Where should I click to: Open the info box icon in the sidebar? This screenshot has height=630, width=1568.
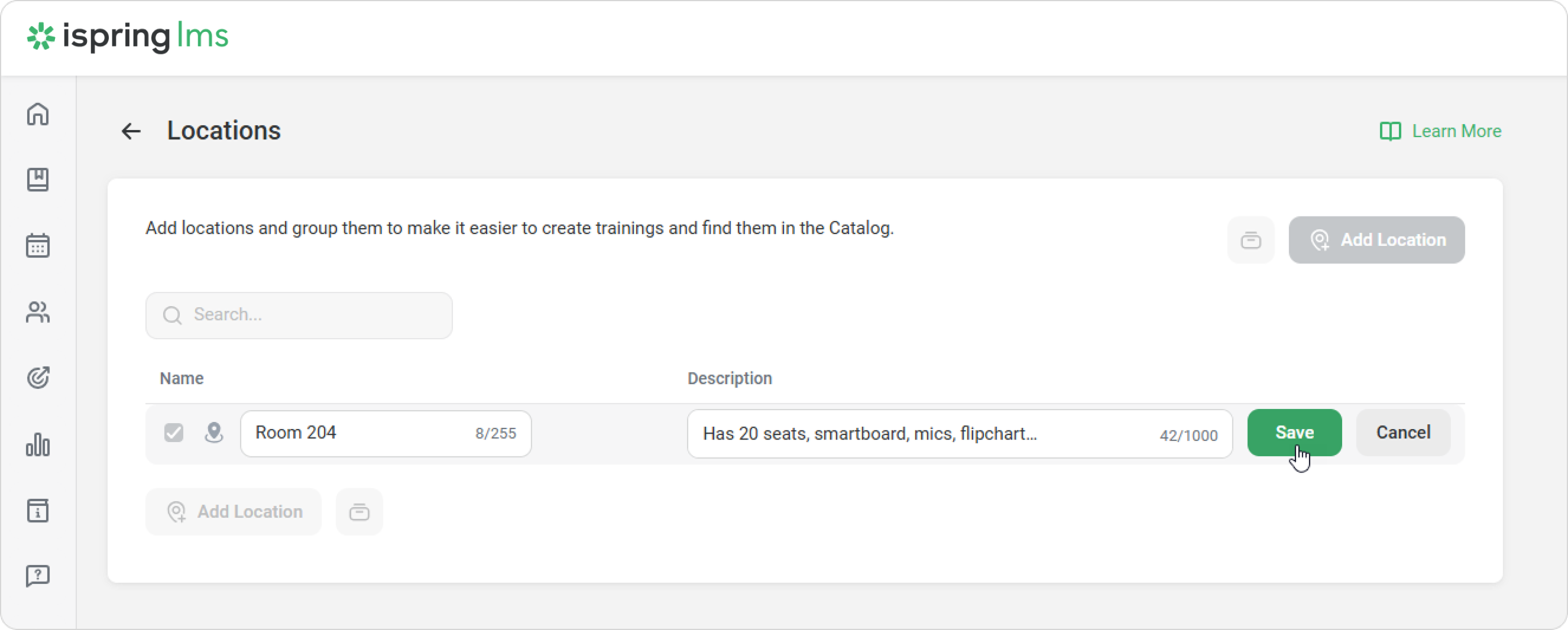point(38,510)
